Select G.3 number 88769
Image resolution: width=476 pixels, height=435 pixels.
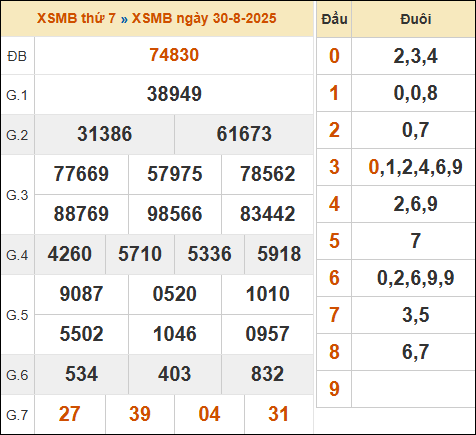(81, 214)
